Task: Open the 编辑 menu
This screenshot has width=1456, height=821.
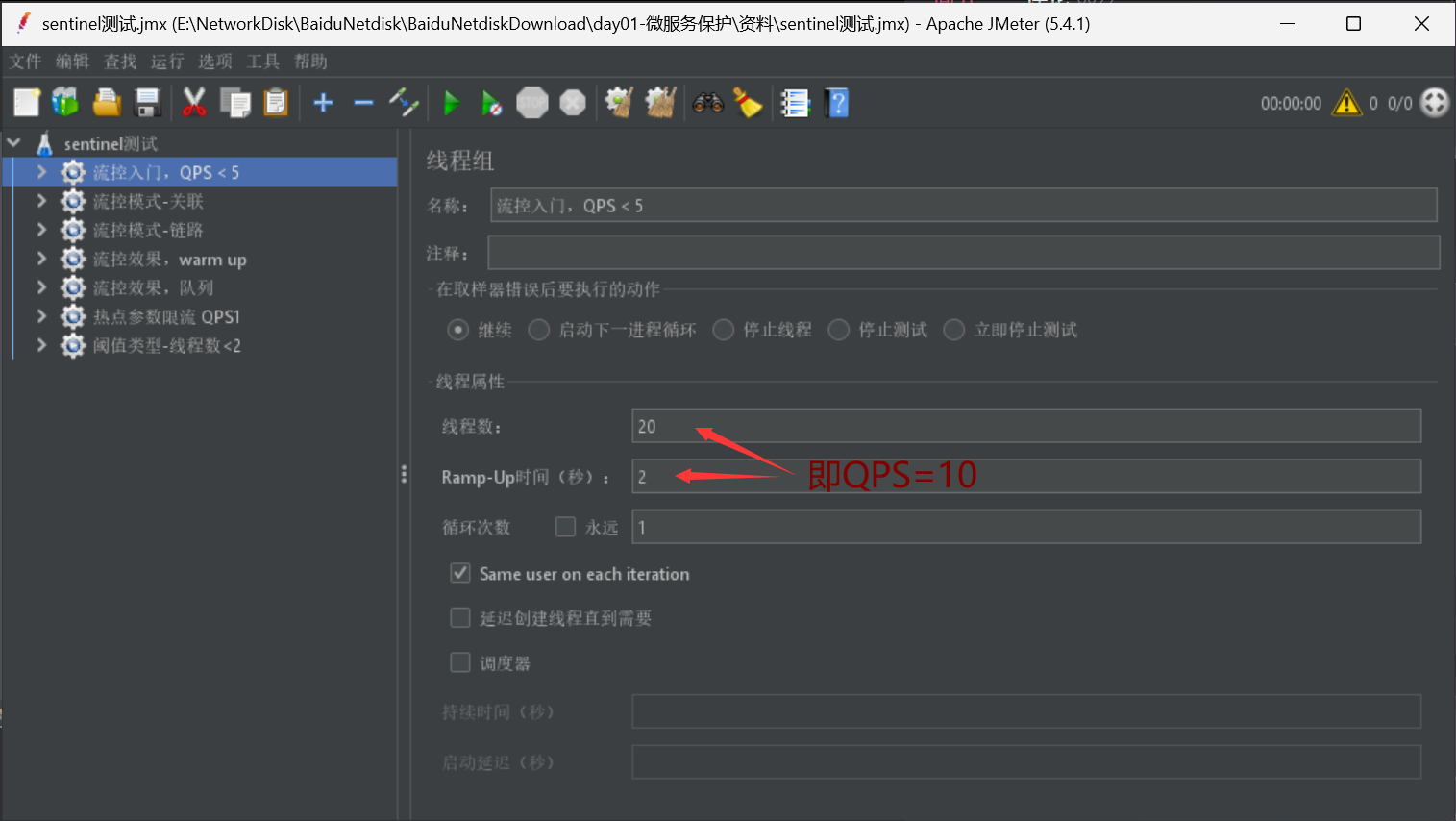Action: pyautogui.click(x=72, y=62)
